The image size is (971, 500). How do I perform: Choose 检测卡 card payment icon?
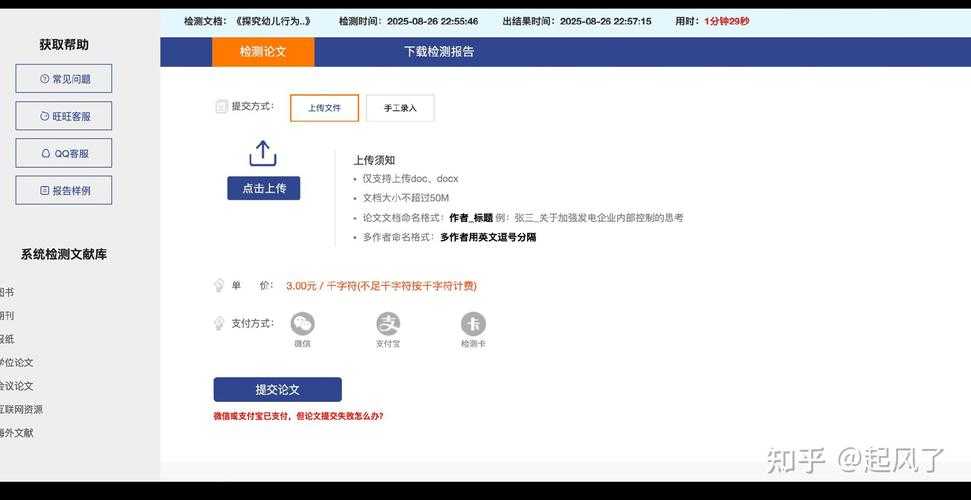(x=473, y=323)
